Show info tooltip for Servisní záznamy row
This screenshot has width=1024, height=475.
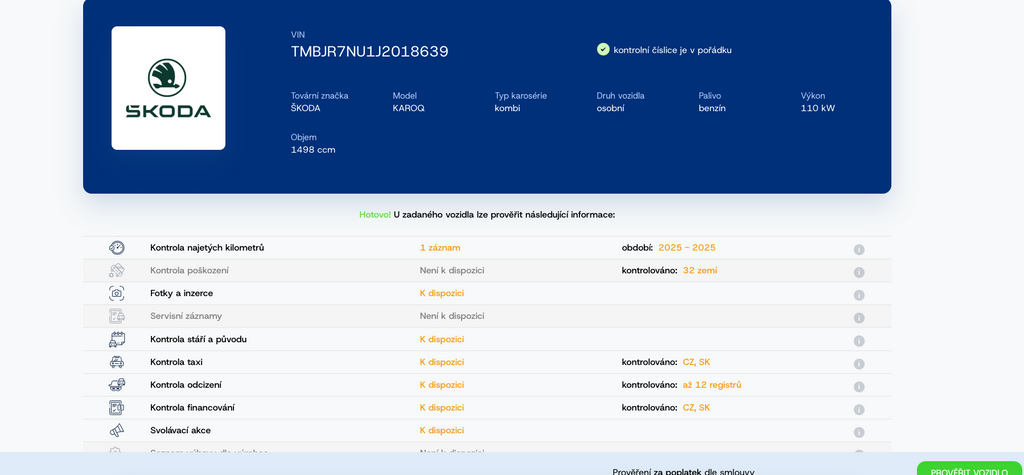click(858, 318)
